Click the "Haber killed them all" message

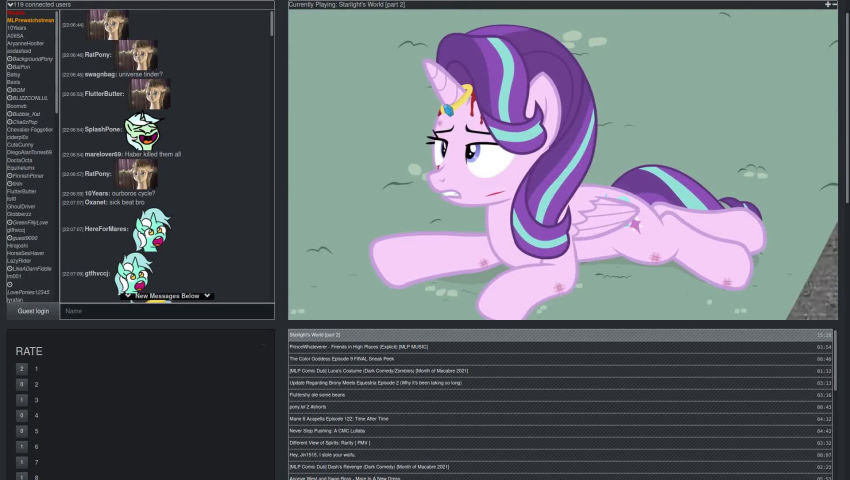click(x=153, y=155)
